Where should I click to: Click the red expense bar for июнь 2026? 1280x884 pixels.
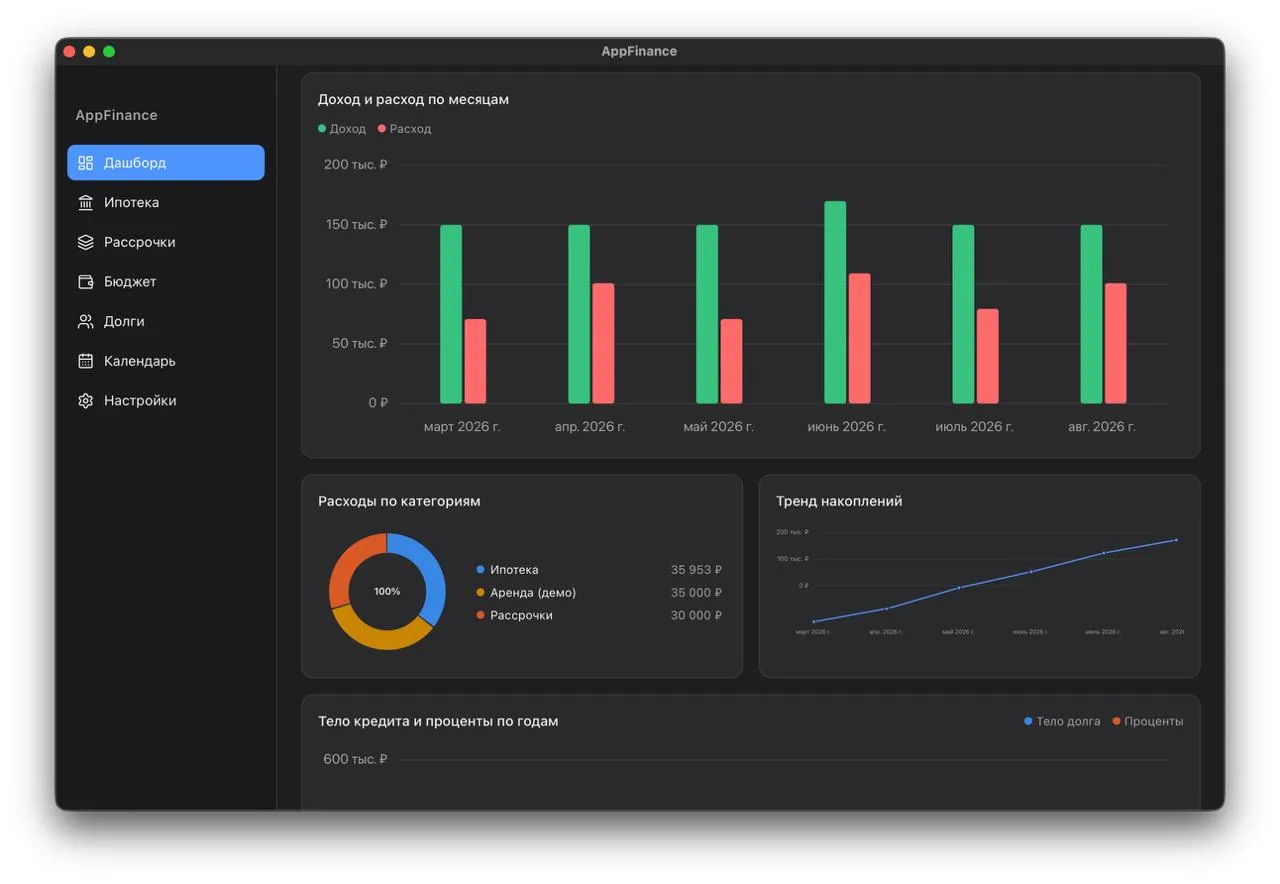859,339
